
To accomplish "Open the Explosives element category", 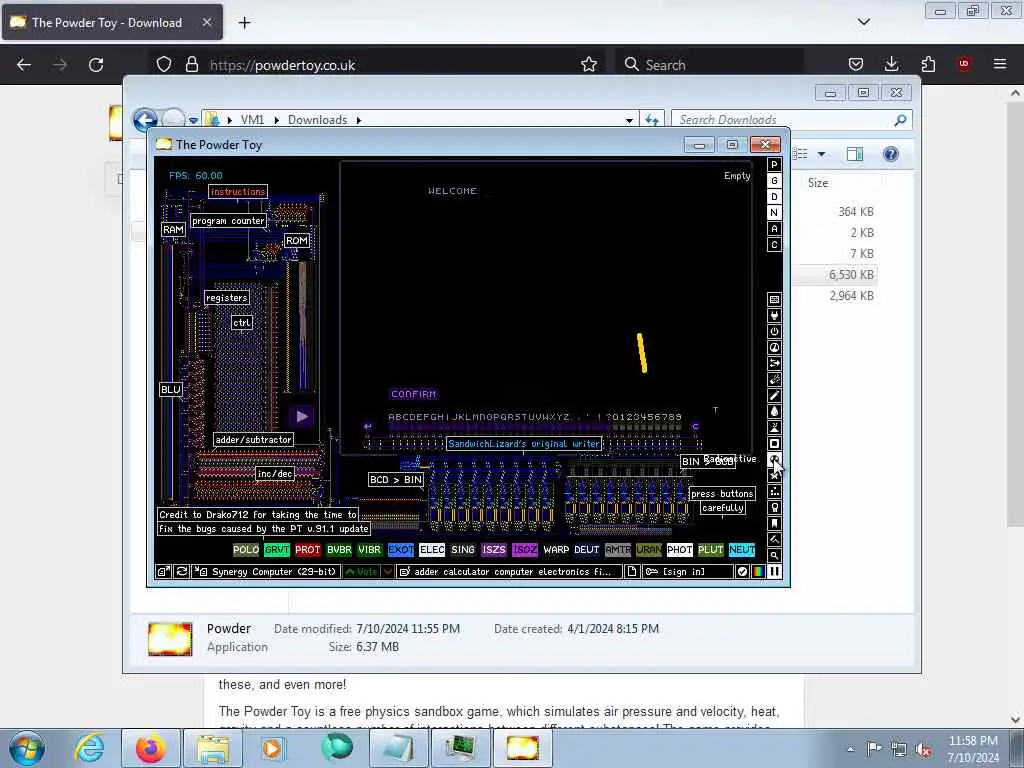I will click(774, 379).
